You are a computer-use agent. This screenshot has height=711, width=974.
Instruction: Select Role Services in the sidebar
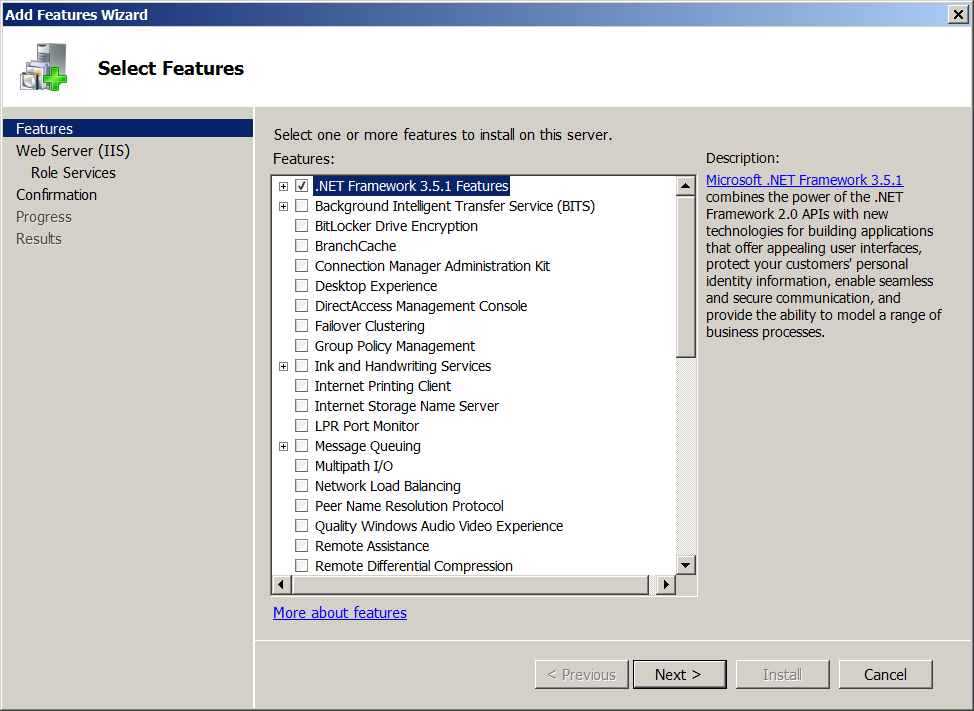73,173
